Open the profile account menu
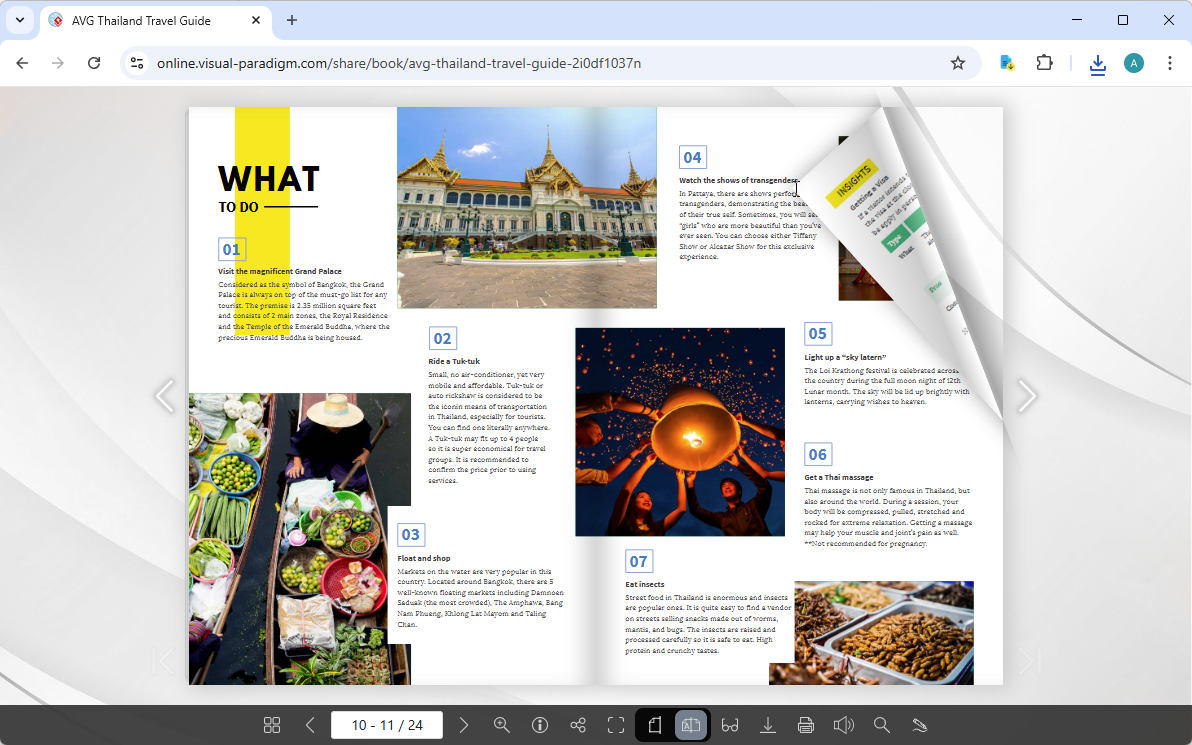Screen dimensions: 1192x745 [x=1133, y=62]
